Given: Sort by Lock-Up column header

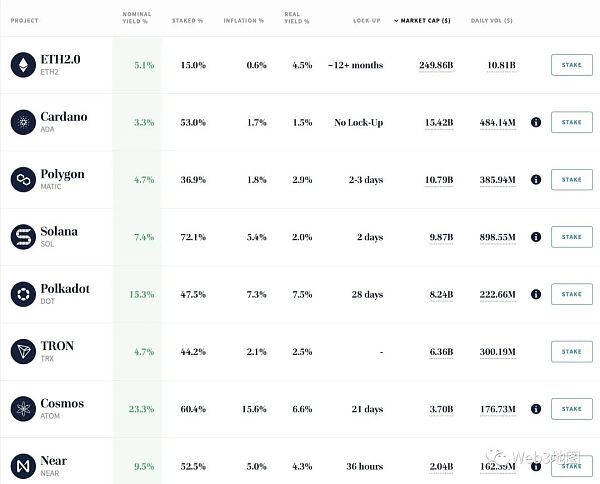Looking at the screenshot, I should [367, 20].
